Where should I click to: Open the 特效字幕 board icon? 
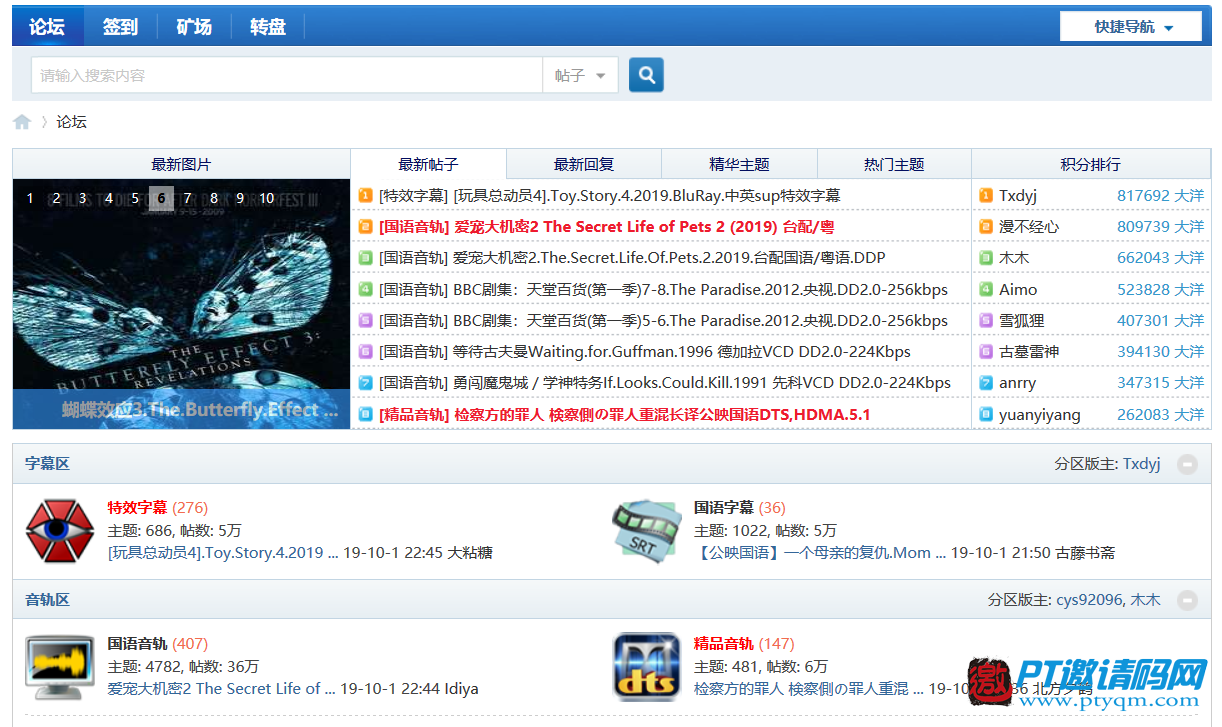tap(59, 530)
